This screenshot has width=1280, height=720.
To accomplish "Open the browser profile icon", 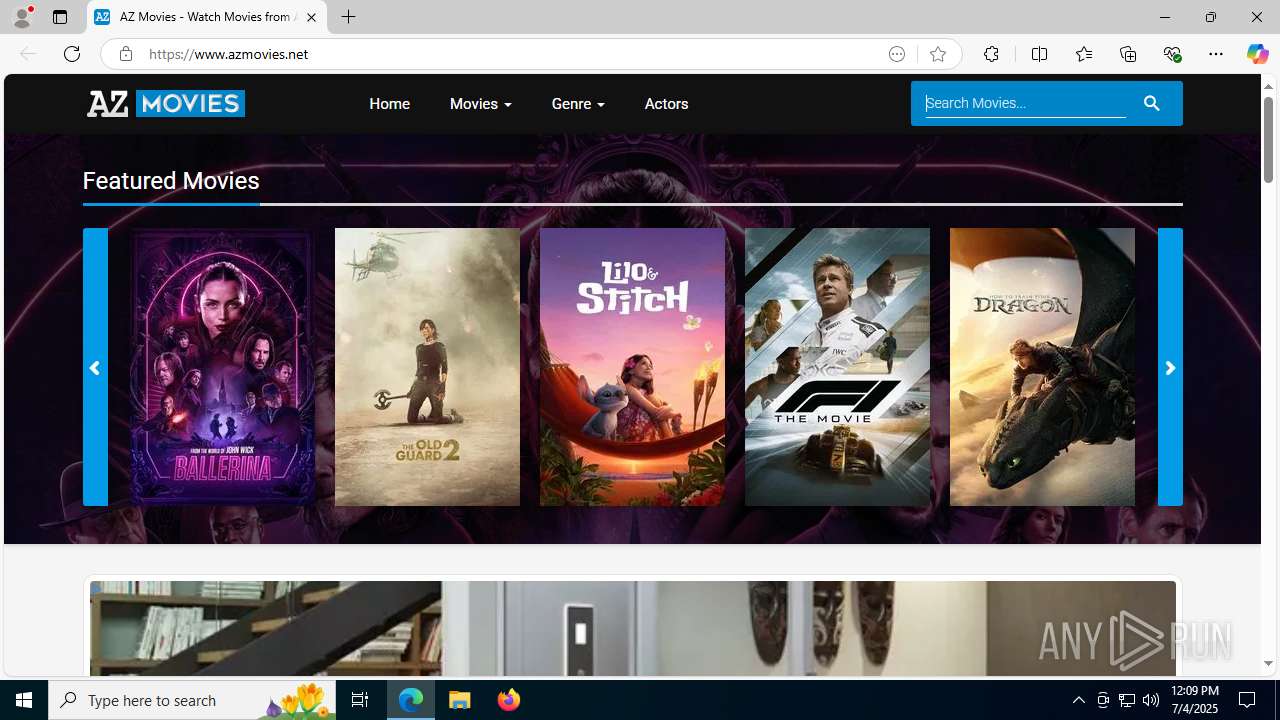I will (x=21, y=17).
